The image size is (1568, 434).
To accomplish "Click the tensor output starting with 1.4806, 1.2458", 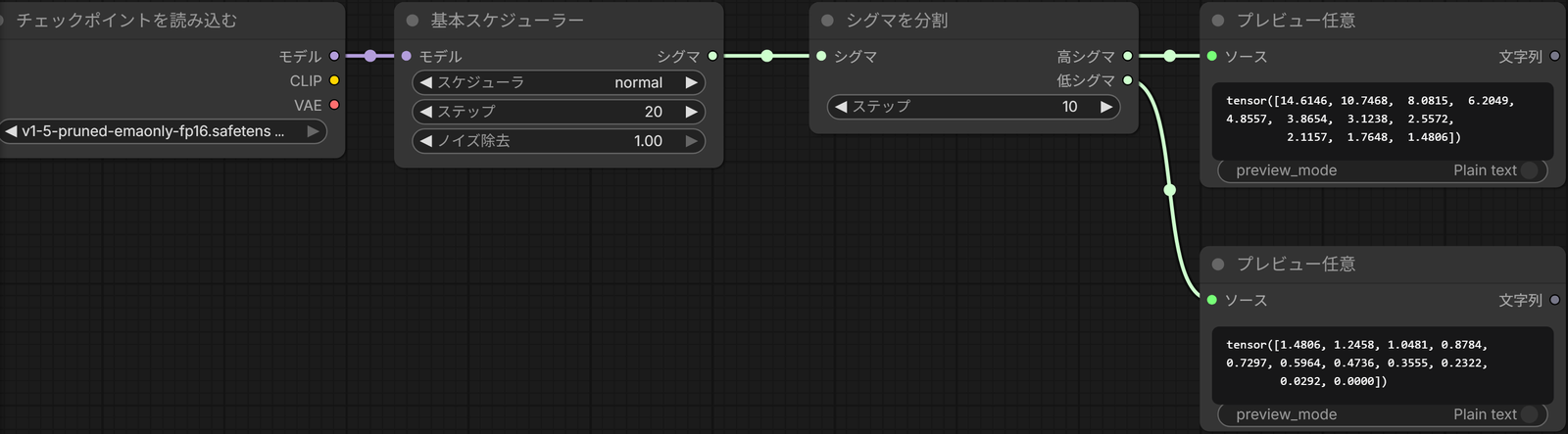I will [x=1383, y=364].
